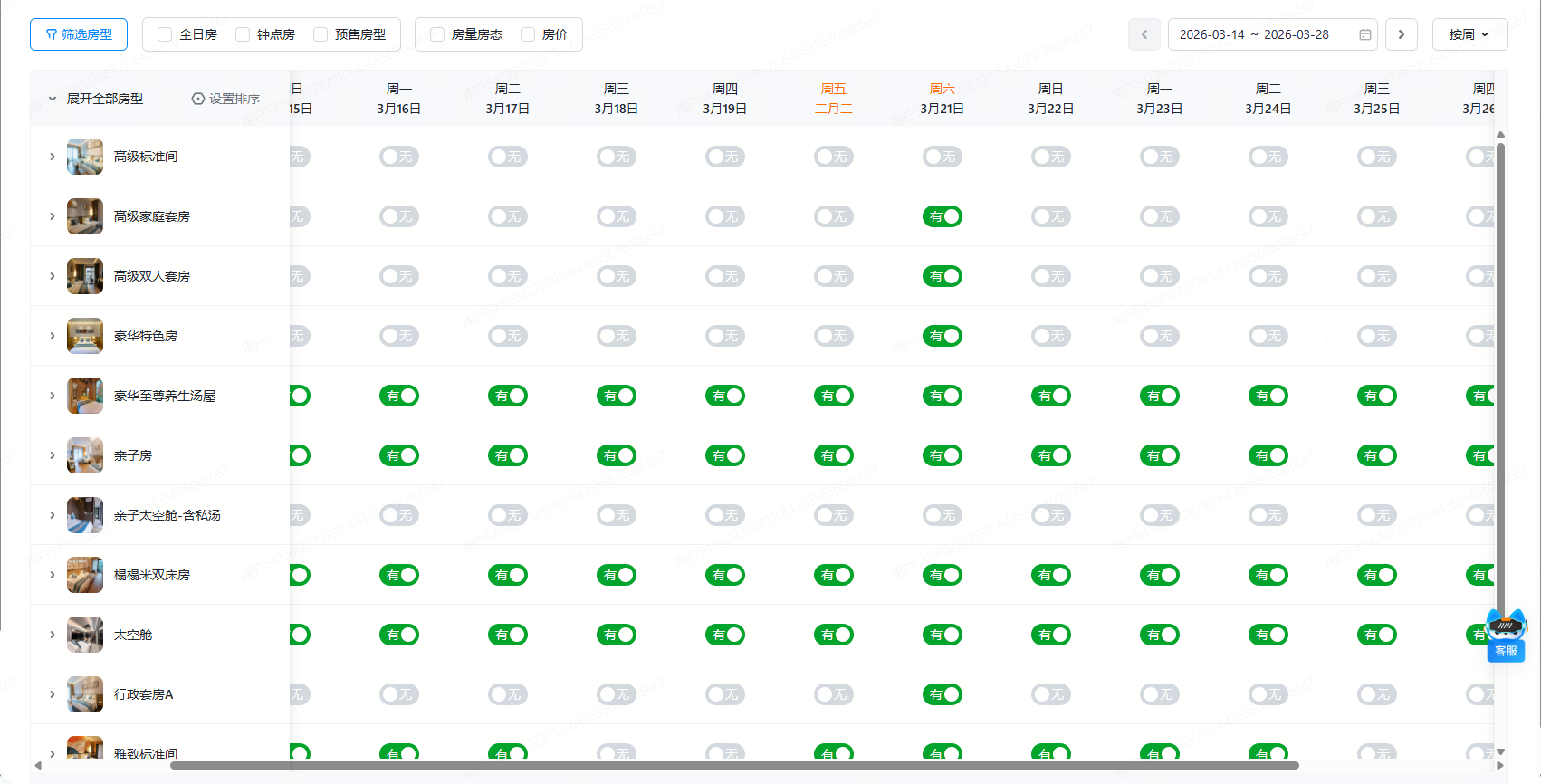
Task: Click the 高级标准间 room thumbnail
Action: pyautogui.click(x=85, y=157)
